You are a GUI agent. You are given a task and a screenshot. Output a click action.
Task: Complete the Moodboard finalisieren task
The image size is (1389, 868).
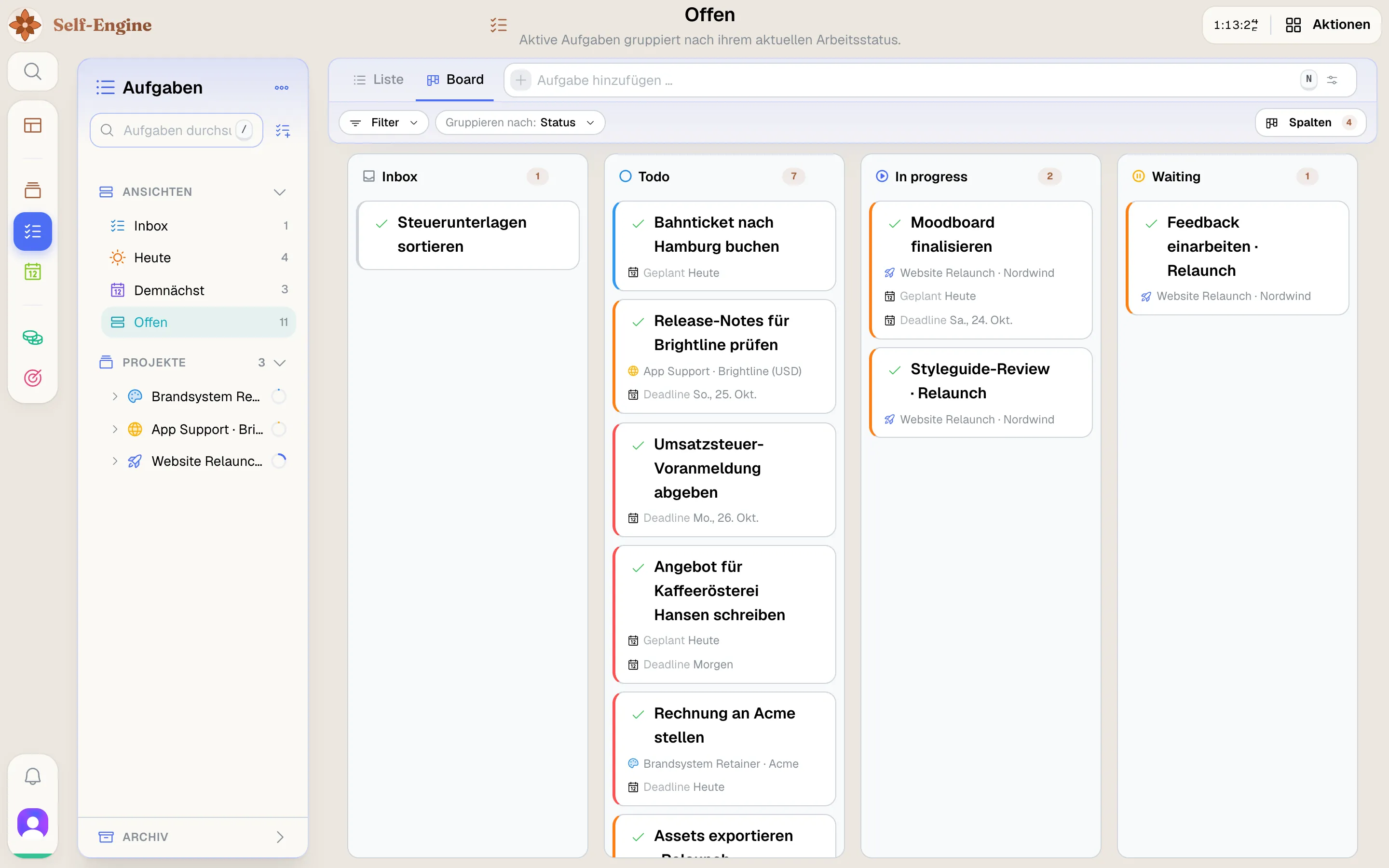tap(894, 224)
